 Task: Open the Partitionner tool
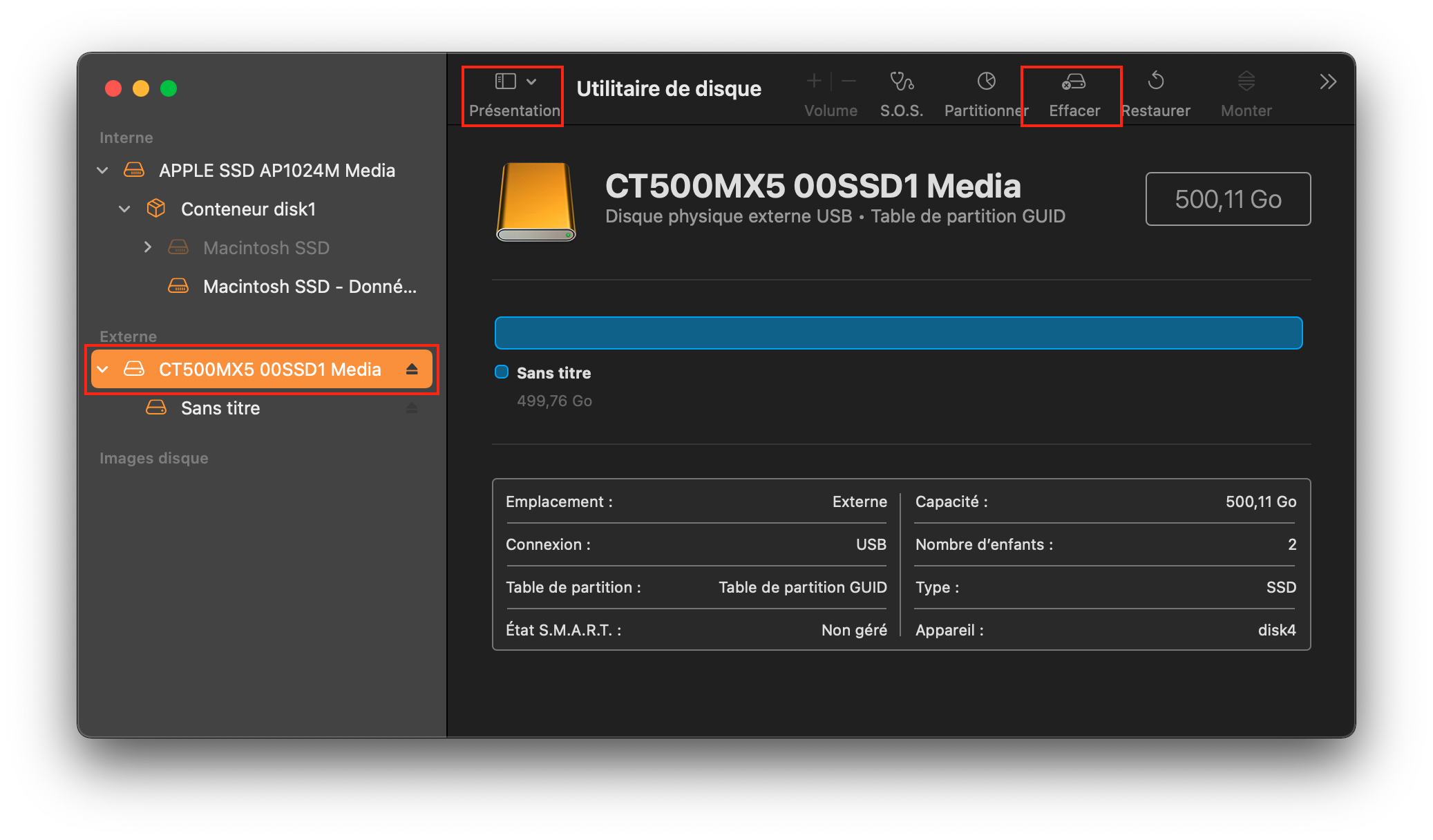986,95
